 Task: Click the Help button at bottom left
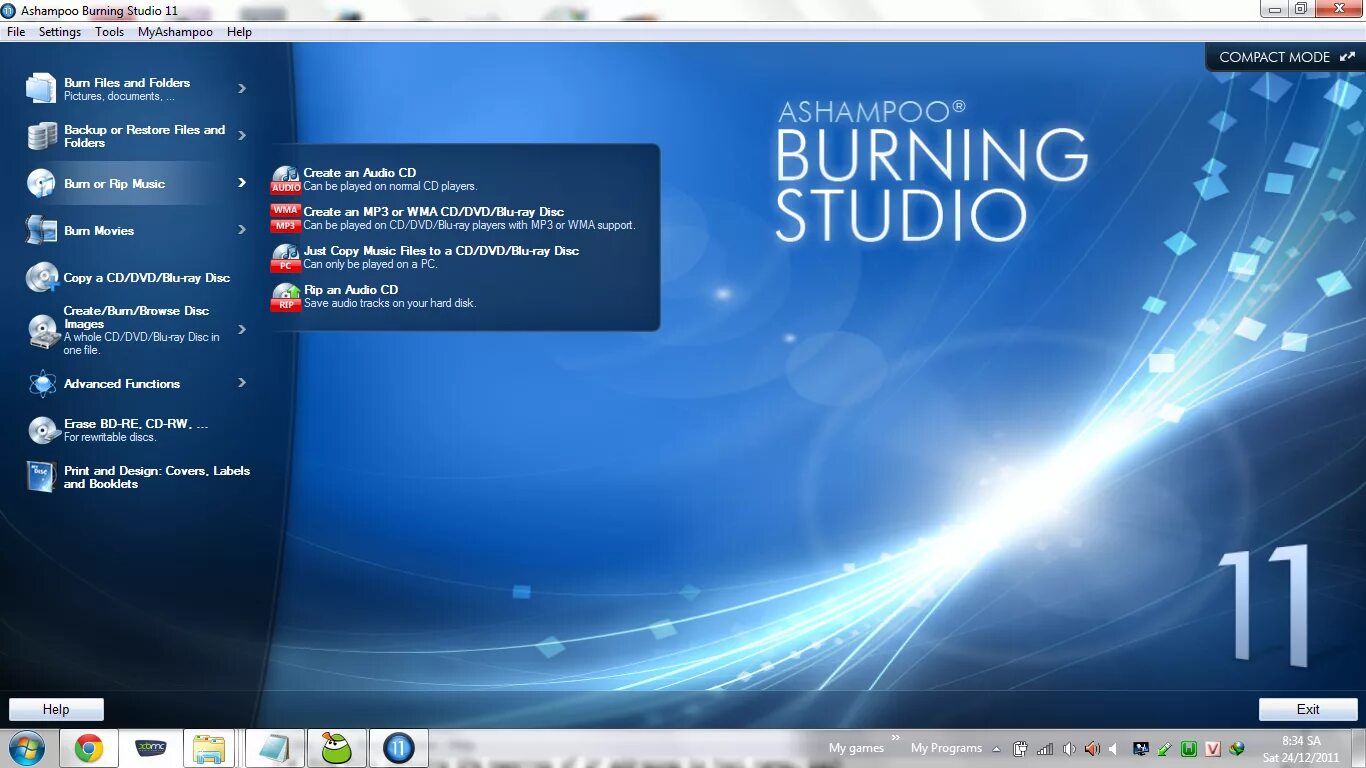(56, 709)
